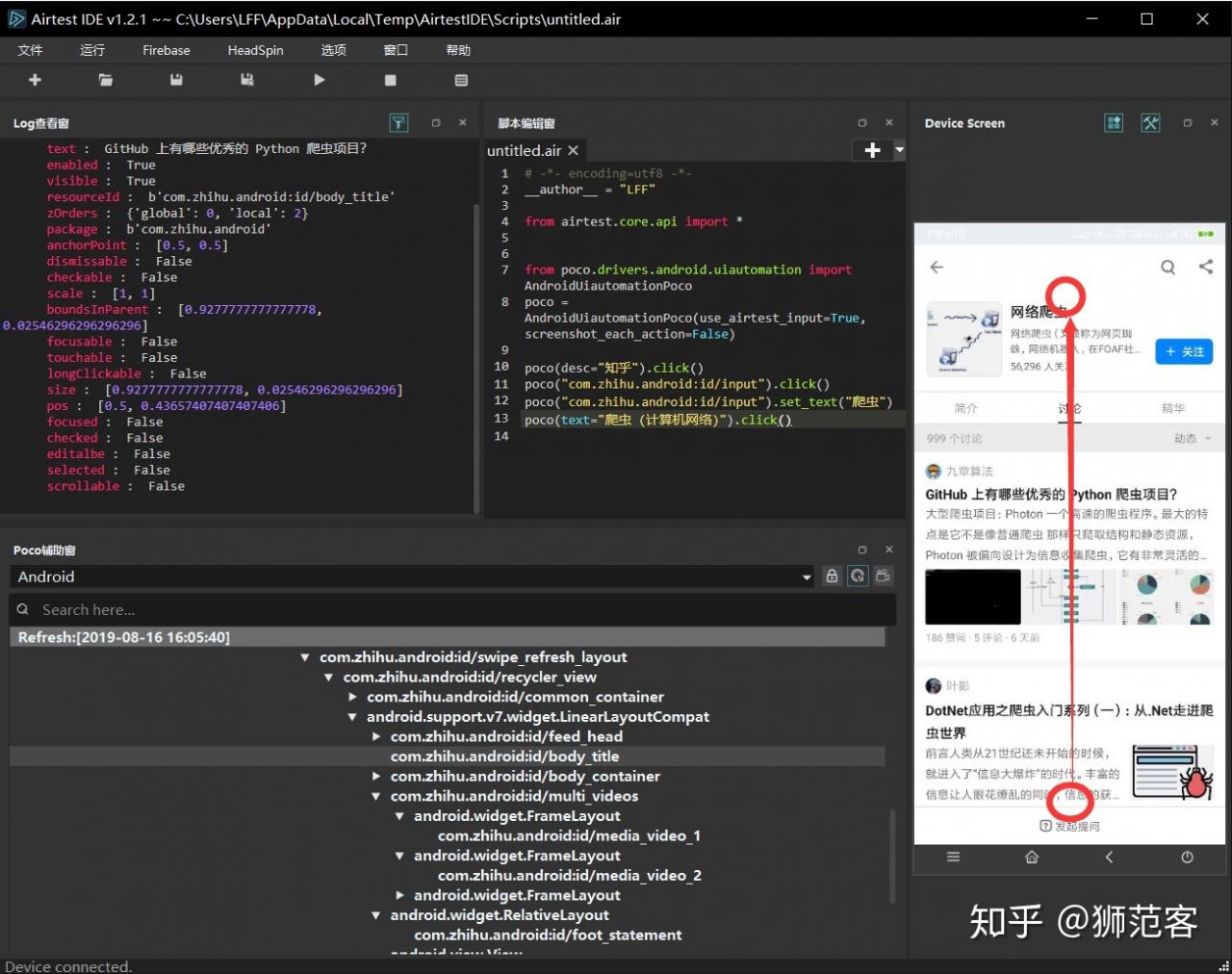Toggle the Poco record mode icon
1232x974 pixels.
(x=883, y=576)
